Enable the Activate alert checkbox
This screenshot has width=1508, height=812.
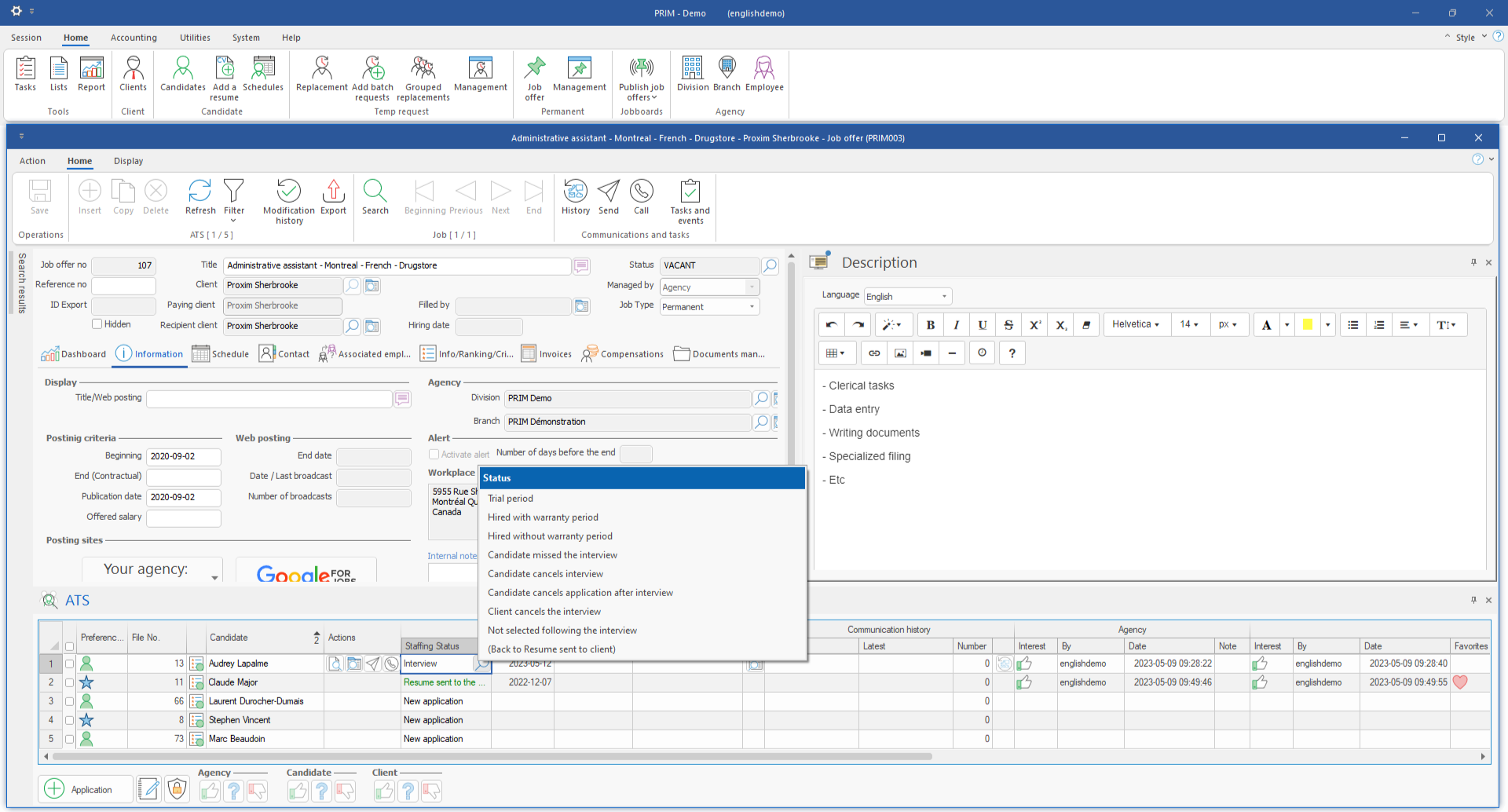coord(434,454)
